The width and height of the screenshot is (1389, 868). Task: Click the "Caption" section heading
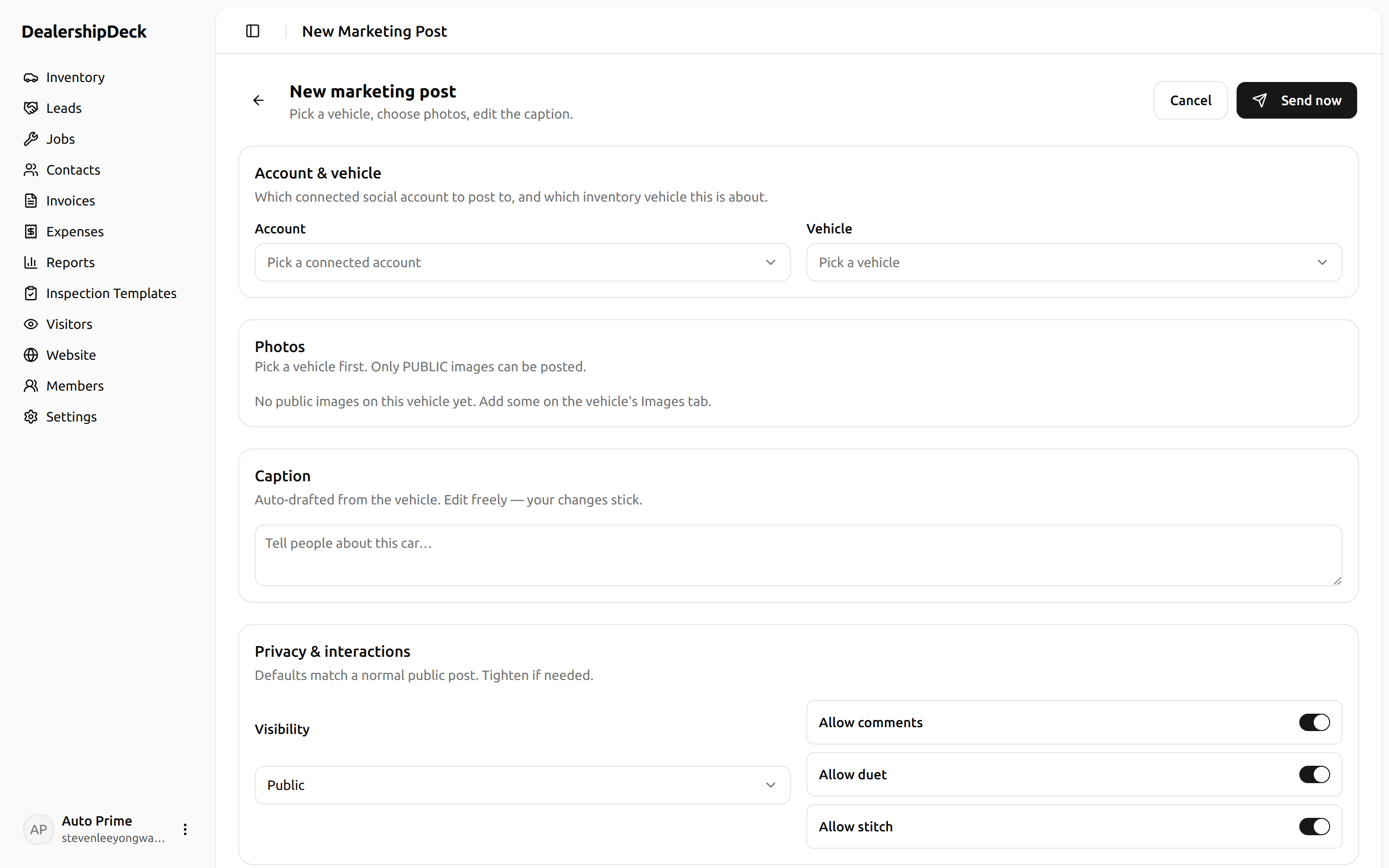tap(283, 476)
